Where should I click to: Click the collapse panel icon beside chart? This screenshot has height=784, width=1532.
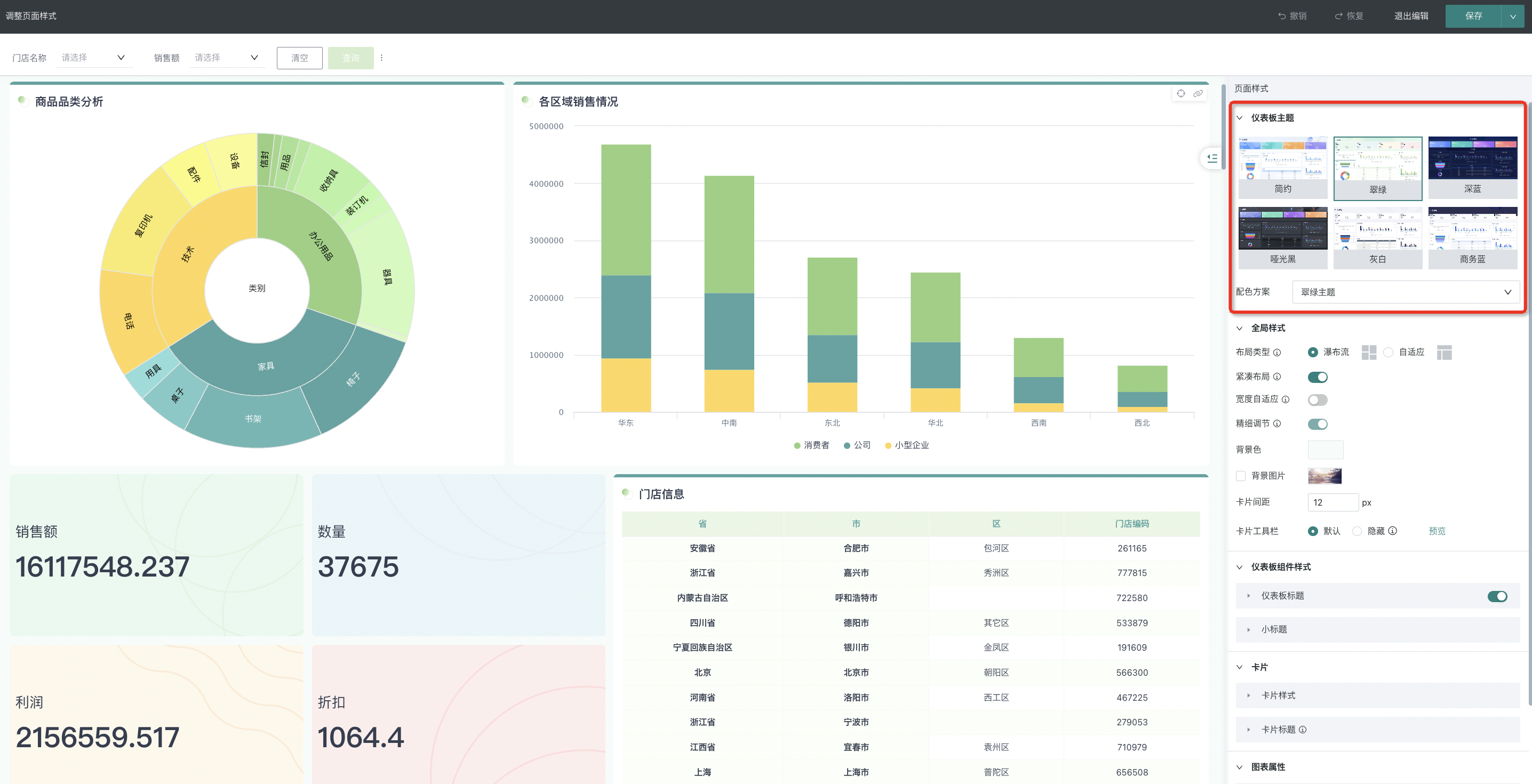point(1212,158)
